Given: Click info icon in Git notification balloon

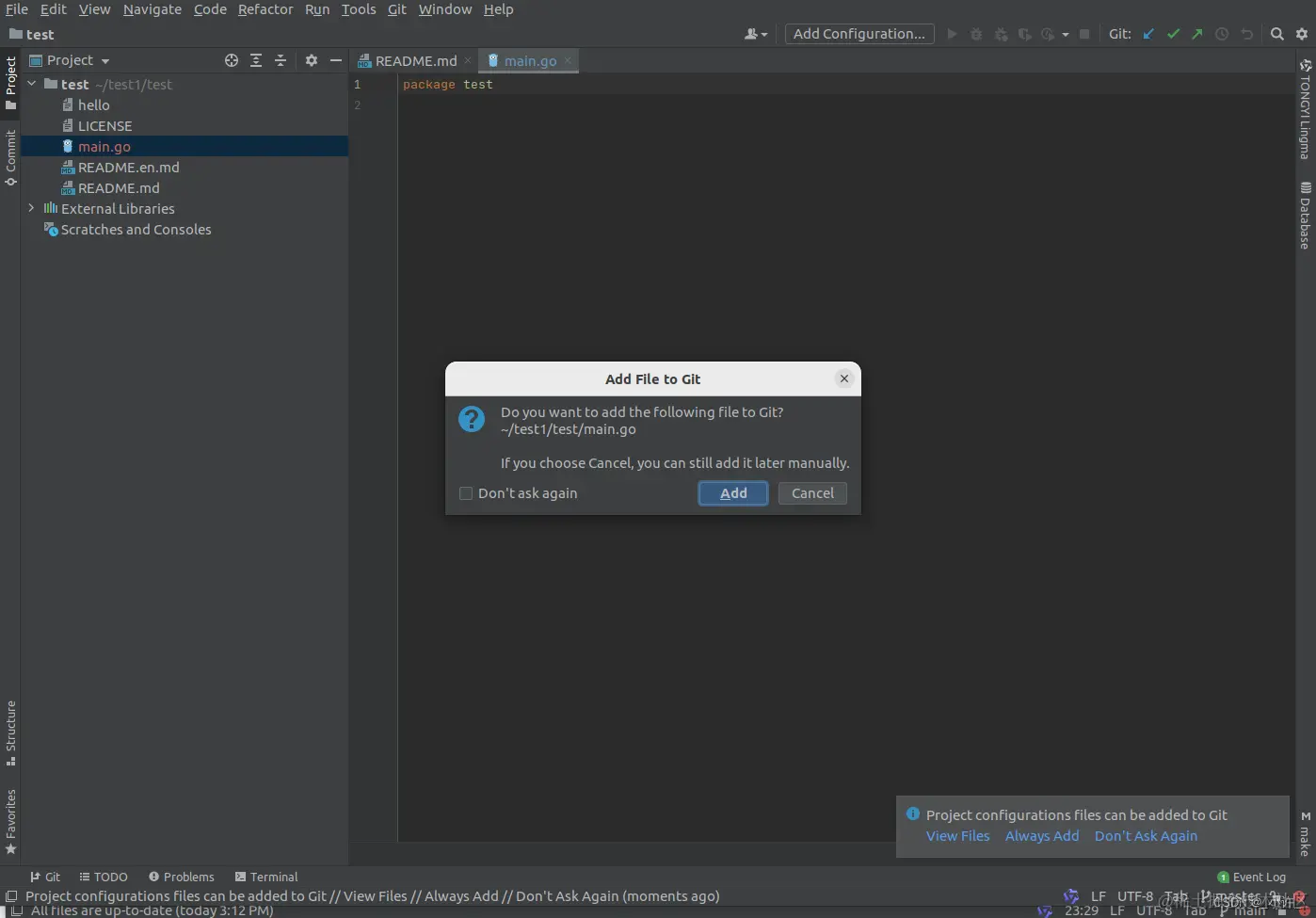Looking at the screenshot, I should (912, 813).
